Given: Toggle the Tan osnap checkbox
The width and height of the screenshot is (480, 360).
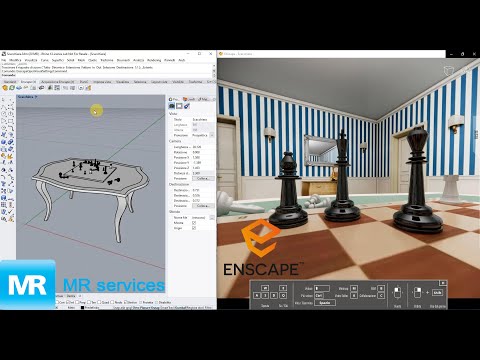Looking at the screenshot, I should point(89,302).
